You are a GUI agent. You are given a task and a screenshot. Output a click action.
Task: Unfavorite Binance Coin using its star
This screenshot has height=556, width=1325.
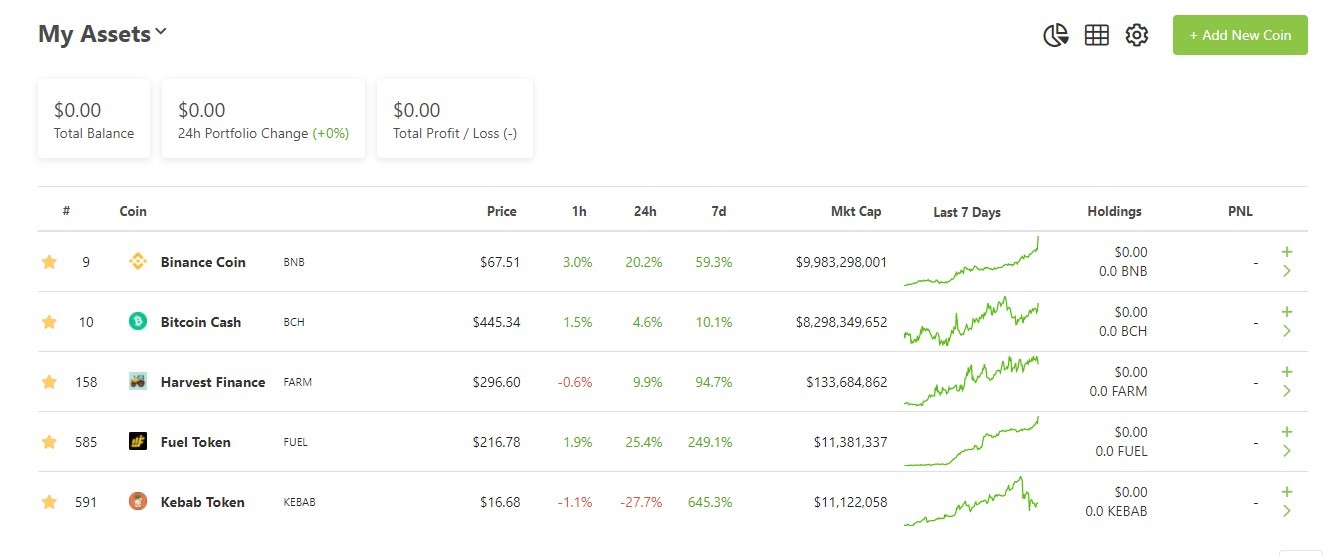[x=49, y=262]
